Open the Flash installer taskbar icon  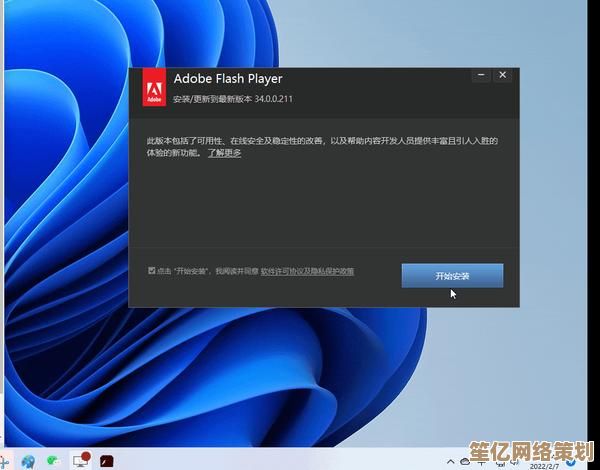click(x=107, y=461)
